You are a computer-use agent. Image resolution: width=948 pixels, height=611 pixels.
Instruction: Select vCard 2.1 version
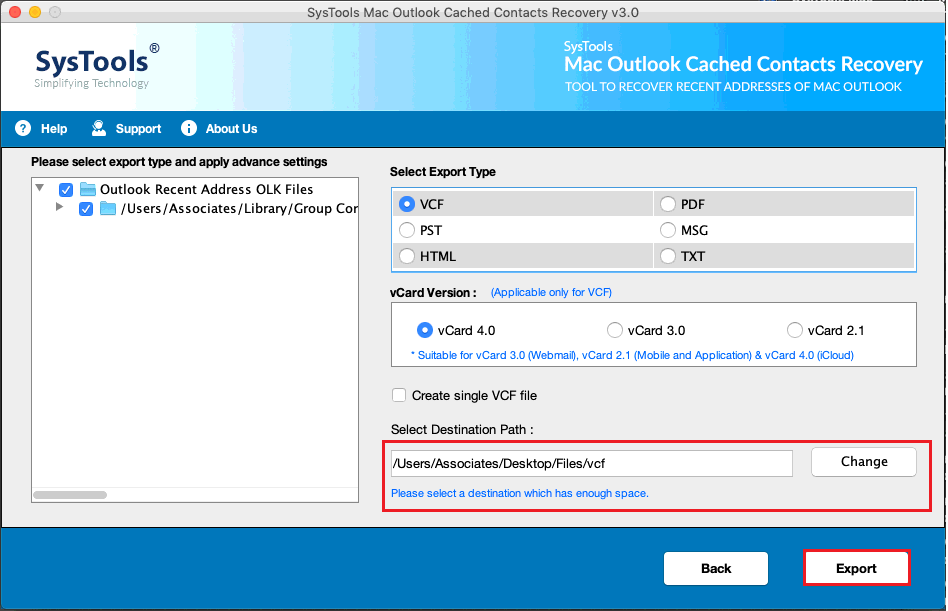[794, 330]
